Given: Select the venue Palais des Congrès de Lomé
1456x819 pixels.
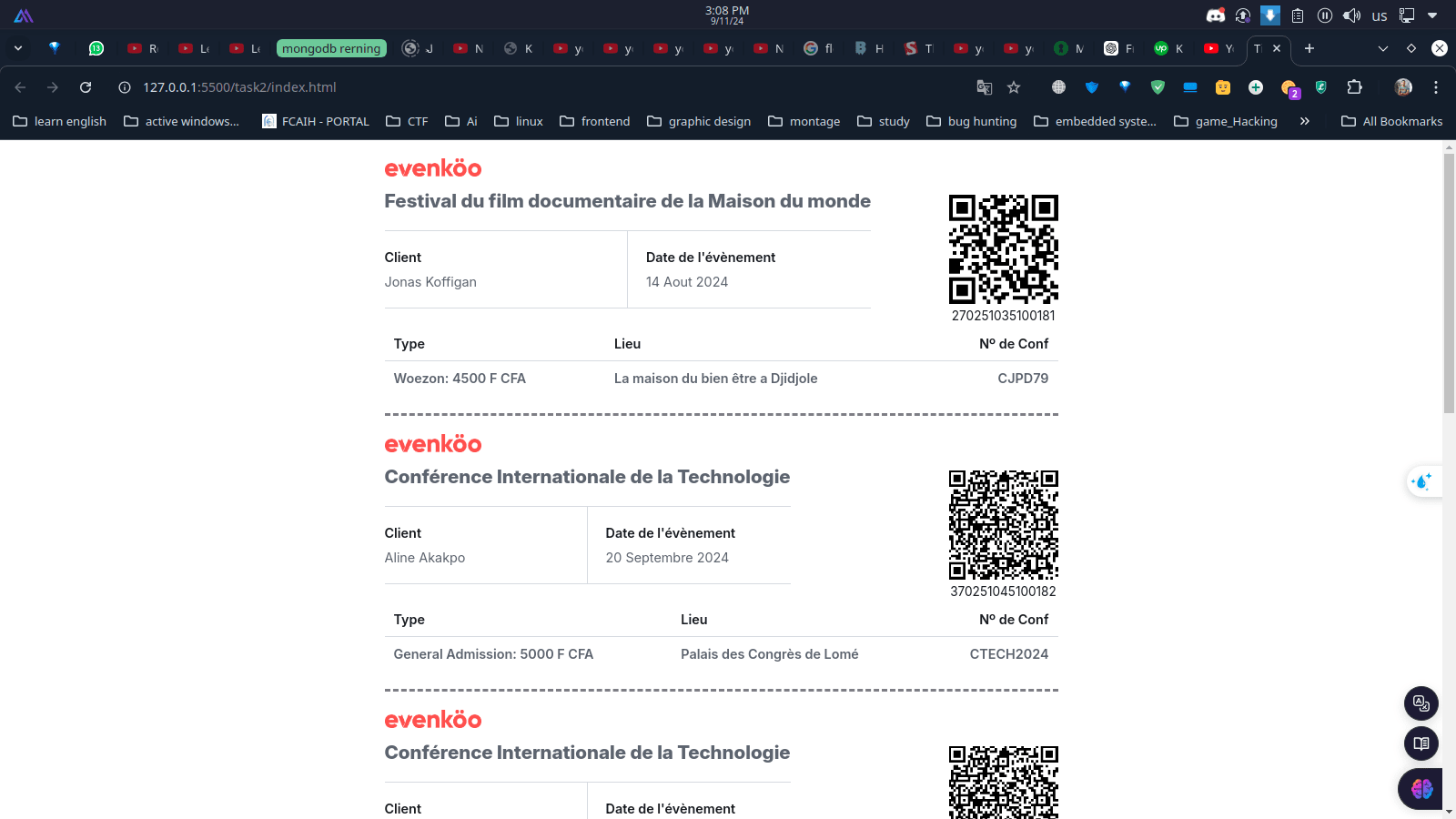Looking at the screenshot, I should click(770, 654).
